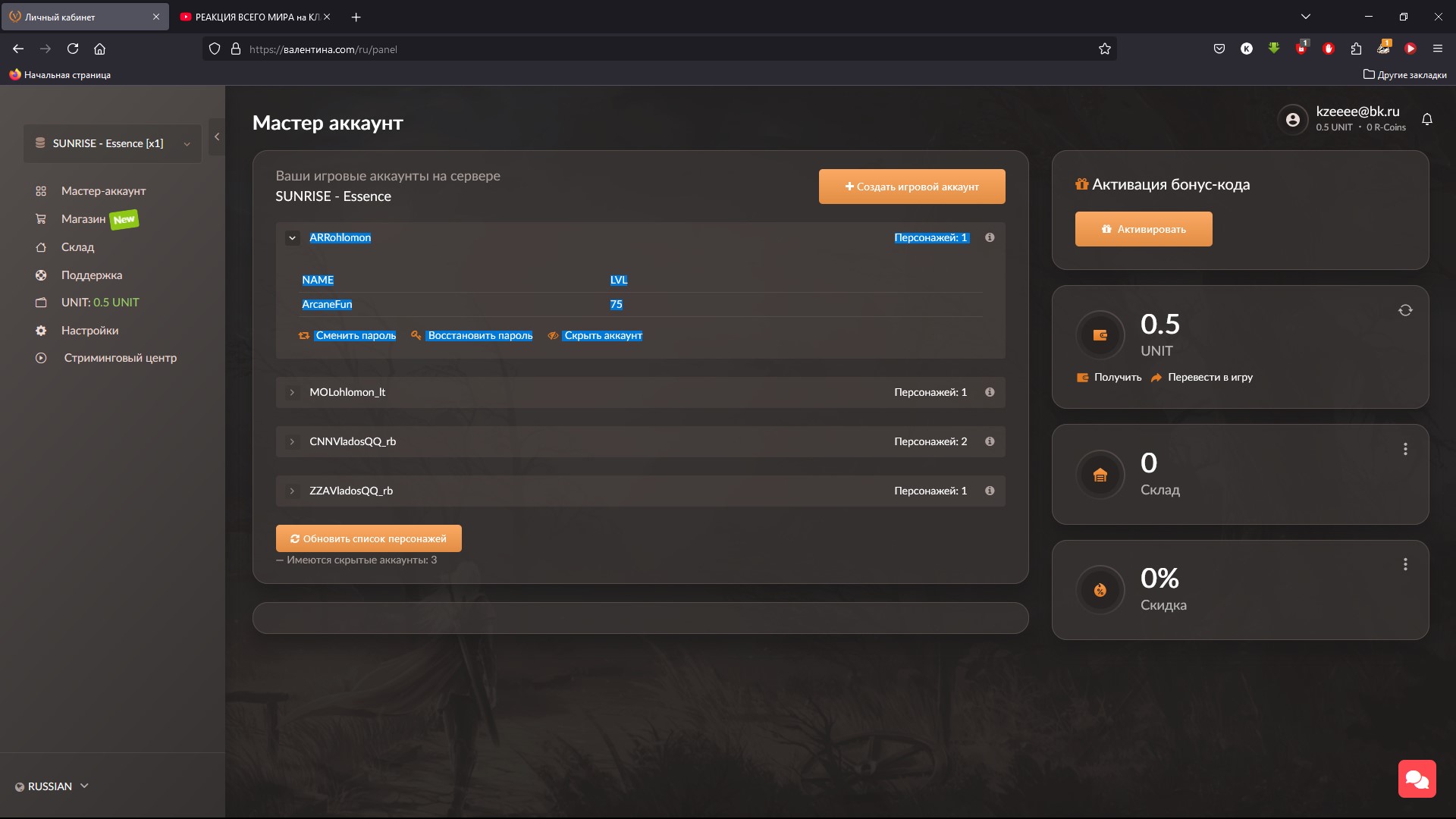Viewport: 1456px width, 819px height.
Task: Open Магазин in sidebar menu
Action: (x=83, y=219)
